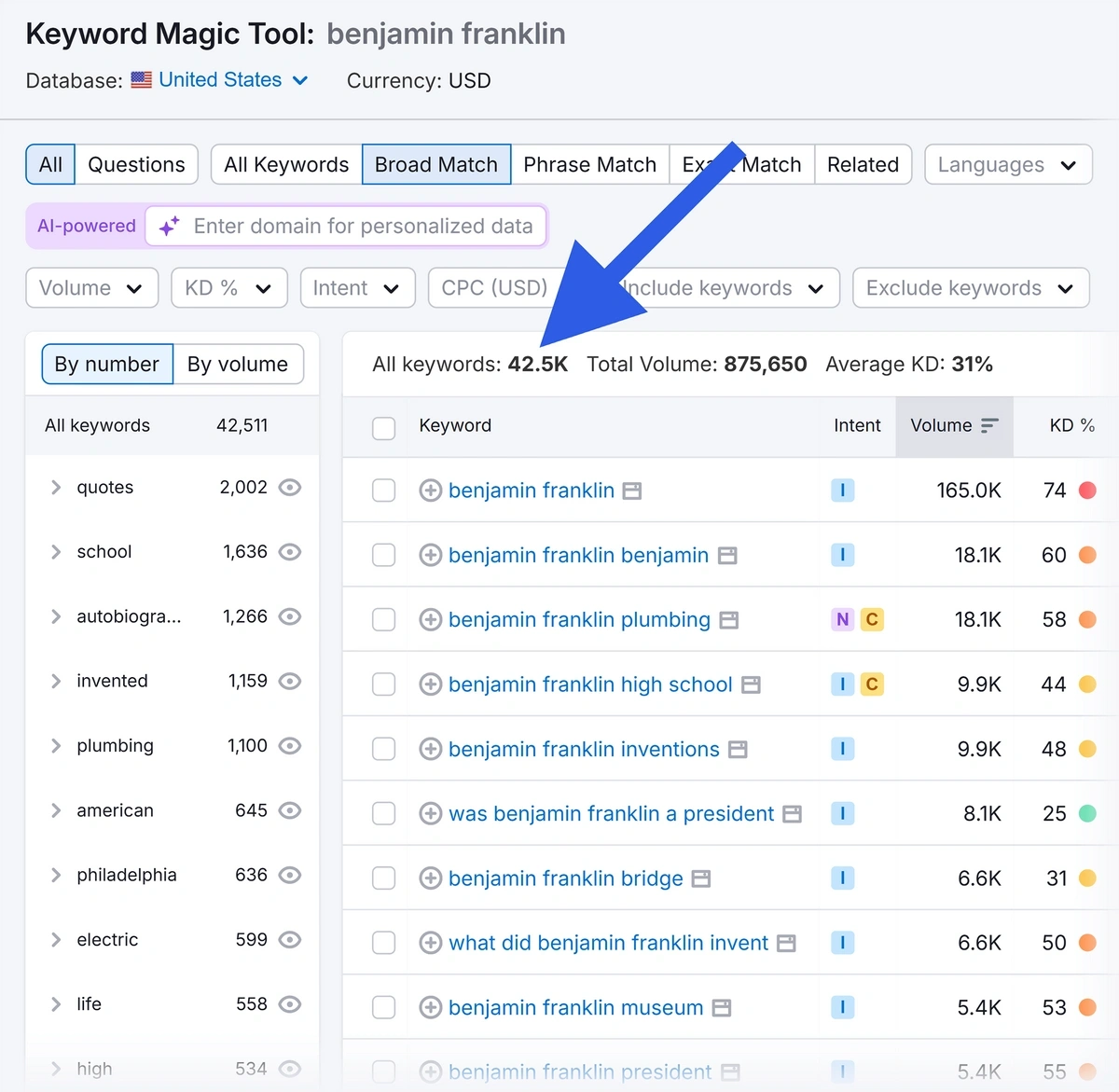Check the box for benjamin franklin plumbing
1119x1092 pixels.
click(x=384, y=620)
